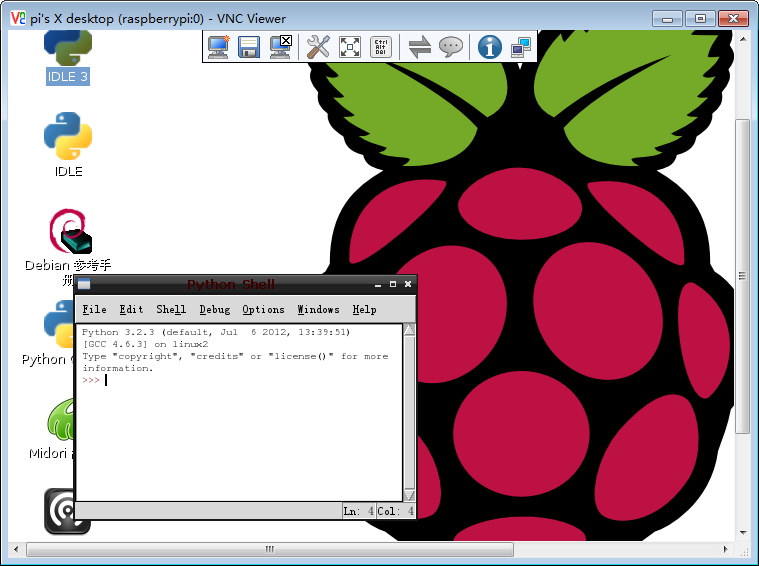Image resolution: width=759 pixels, height=566 pixels.
Task: Open VNC options wrench and screwdriver icon
Action: [318, 47]
